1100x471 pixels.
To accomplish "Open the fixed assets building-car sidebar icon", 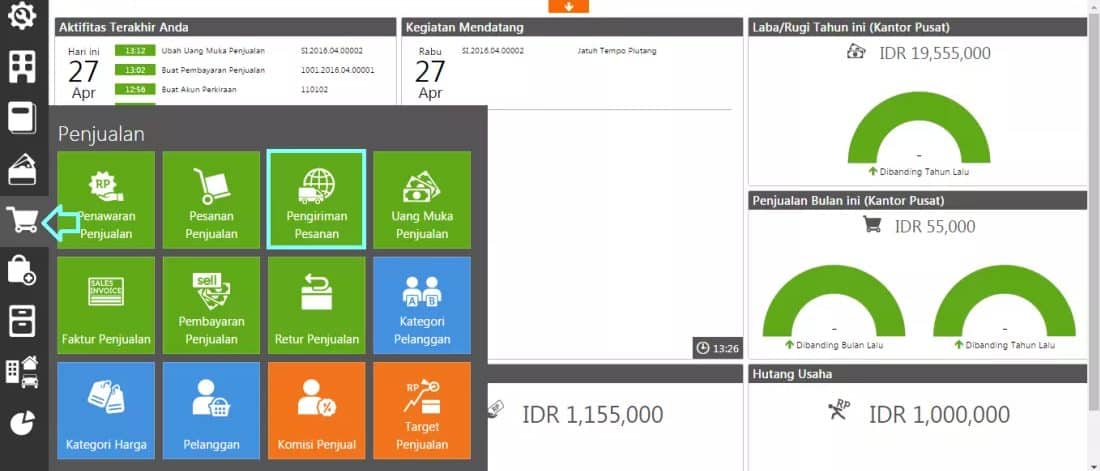I will click(x=22, y=372).
